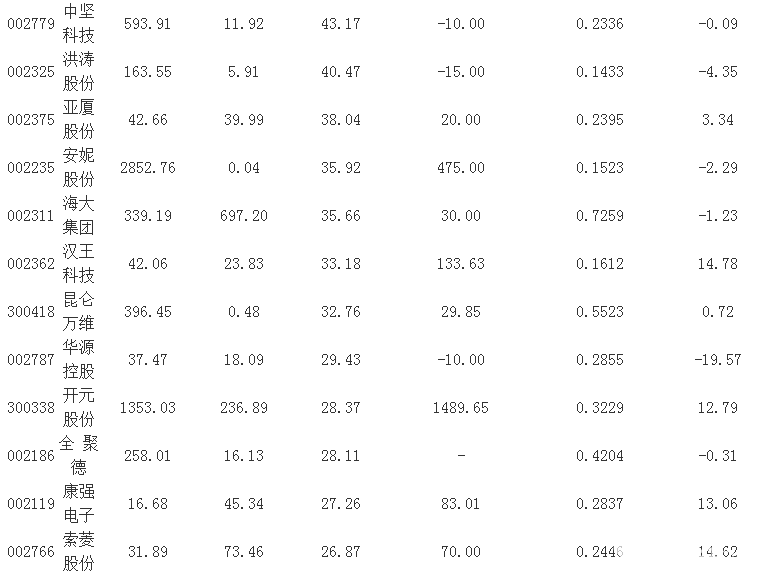Select the 华源控股 stock name
The image size is (772, 578).
tap(79, 360)
